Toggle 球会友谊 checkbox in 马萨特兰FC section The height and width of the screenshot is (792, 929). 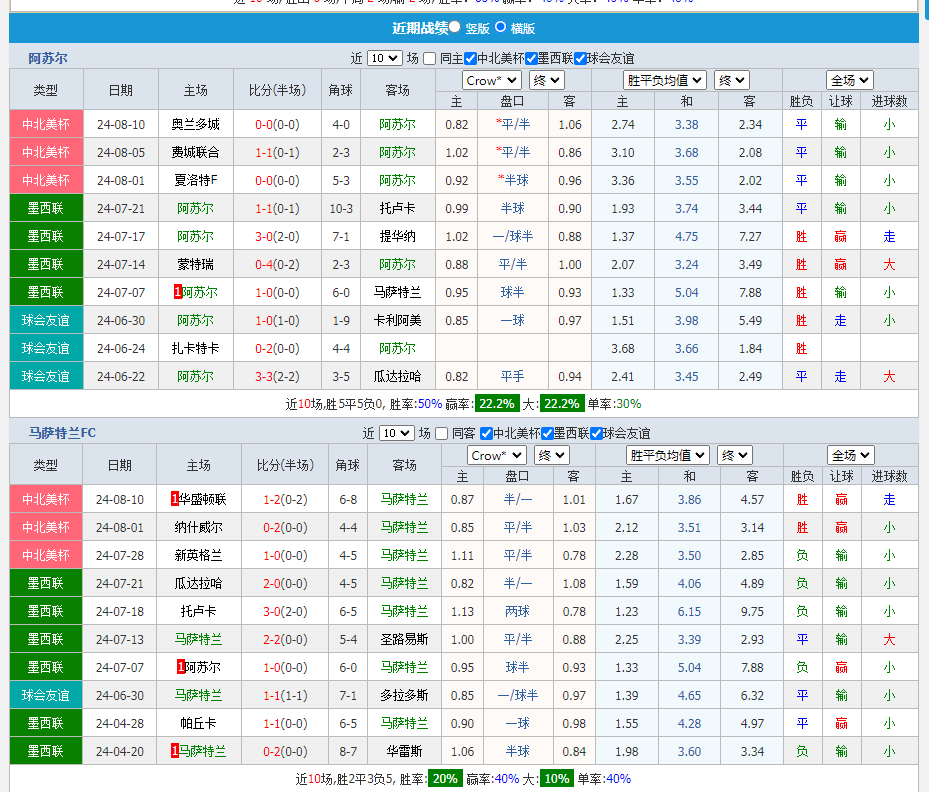pos(598,433)
